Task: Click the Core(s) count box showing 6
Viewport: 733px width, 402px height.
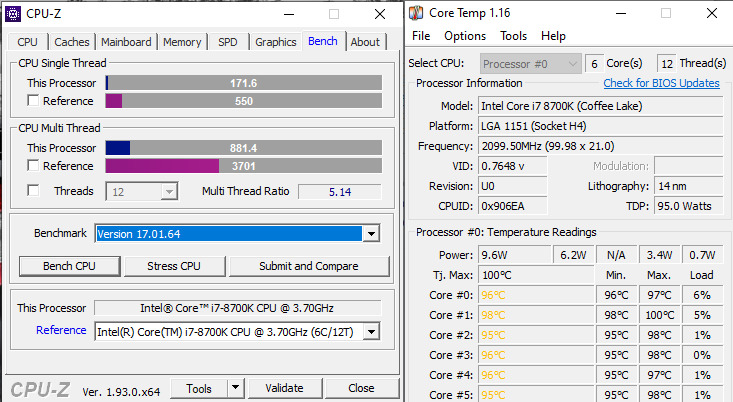Action: (x=594, y=64)
